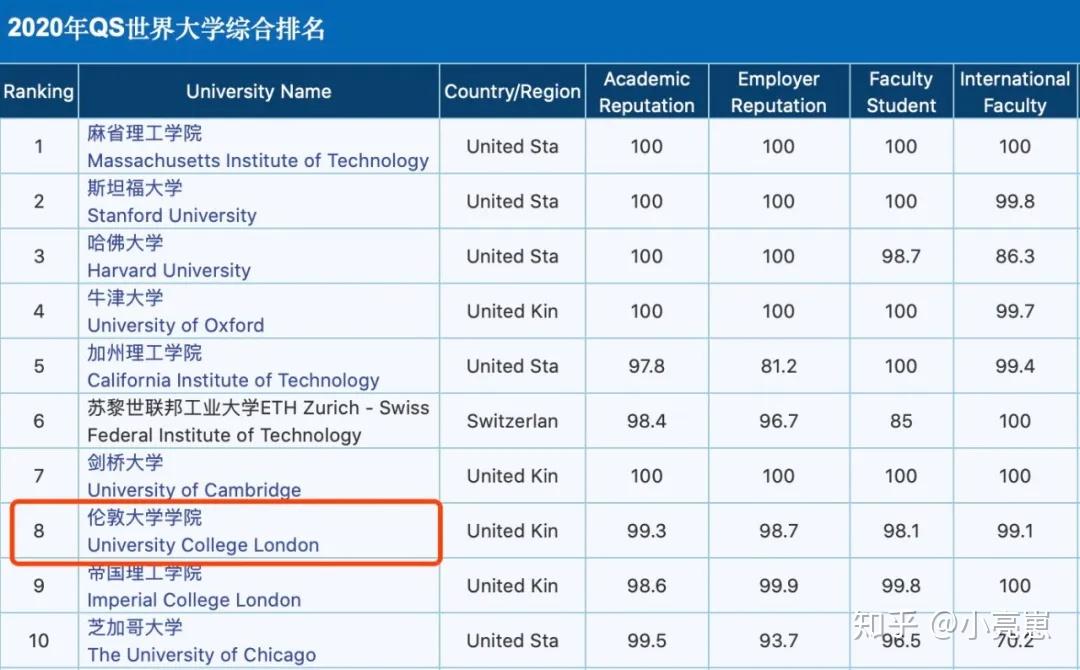1080x670 pixels.
Task: Open the University of Oxford link
Action: pos(176,325)
